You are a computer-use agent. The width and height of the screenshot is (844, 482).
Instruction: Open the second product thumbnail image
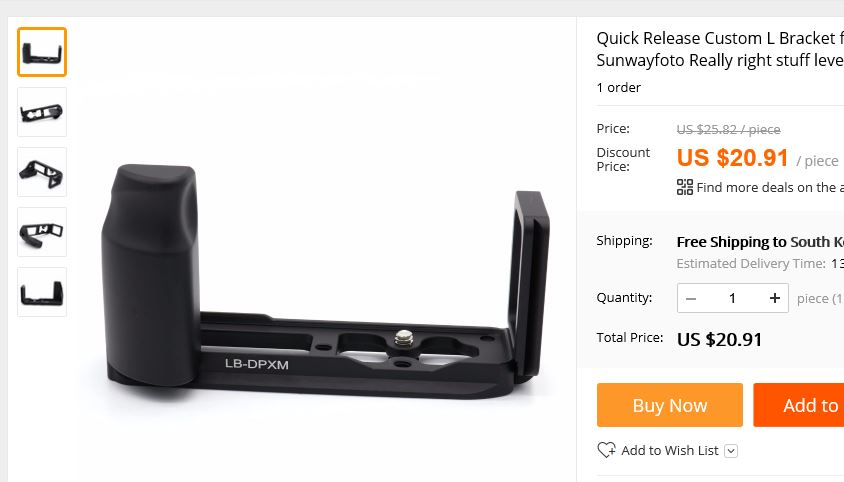click(42, 112)
